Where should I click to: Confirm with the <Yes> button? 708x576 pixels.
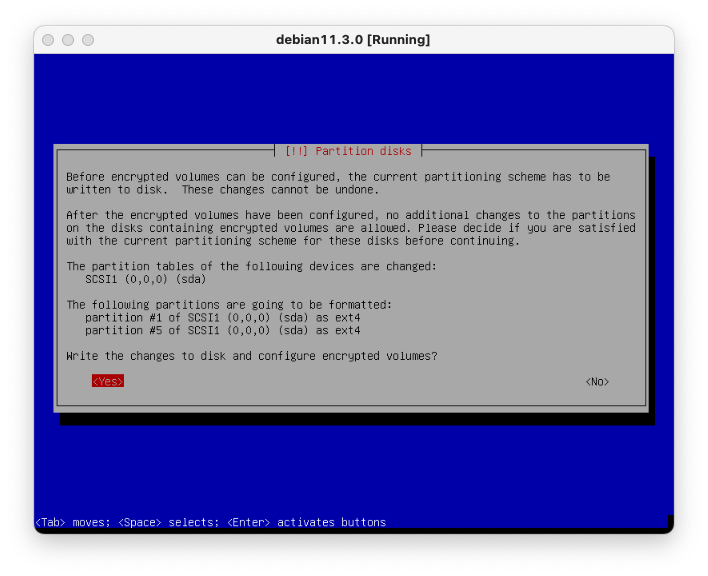click(x=107, y=381)
